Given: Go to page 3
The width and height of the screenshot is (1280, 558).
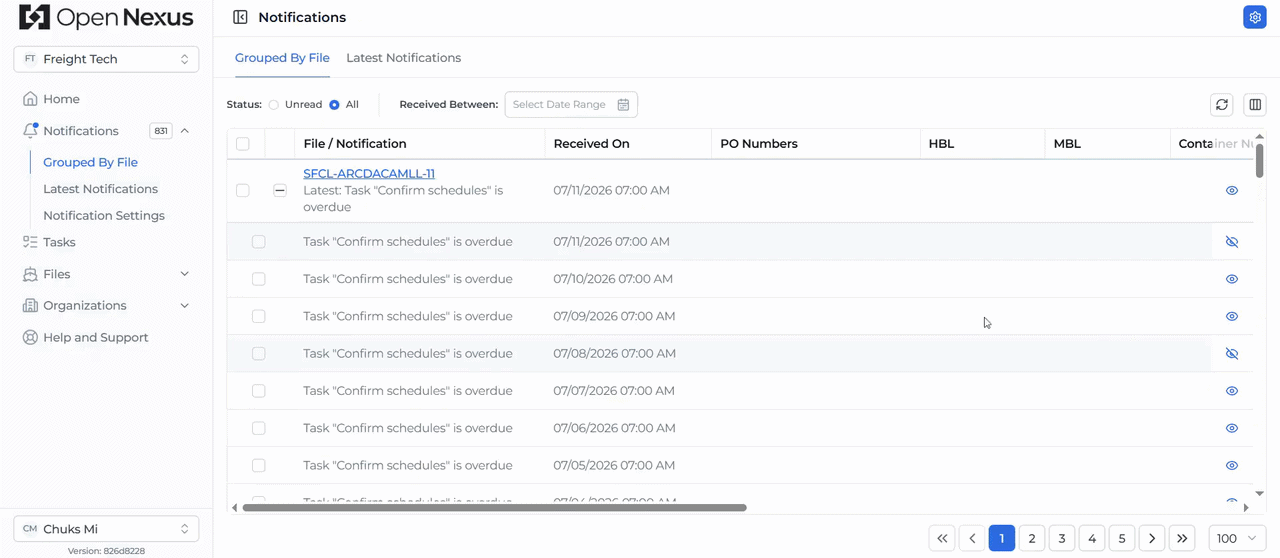Looking at the screenshot, I should [1062, 538].
